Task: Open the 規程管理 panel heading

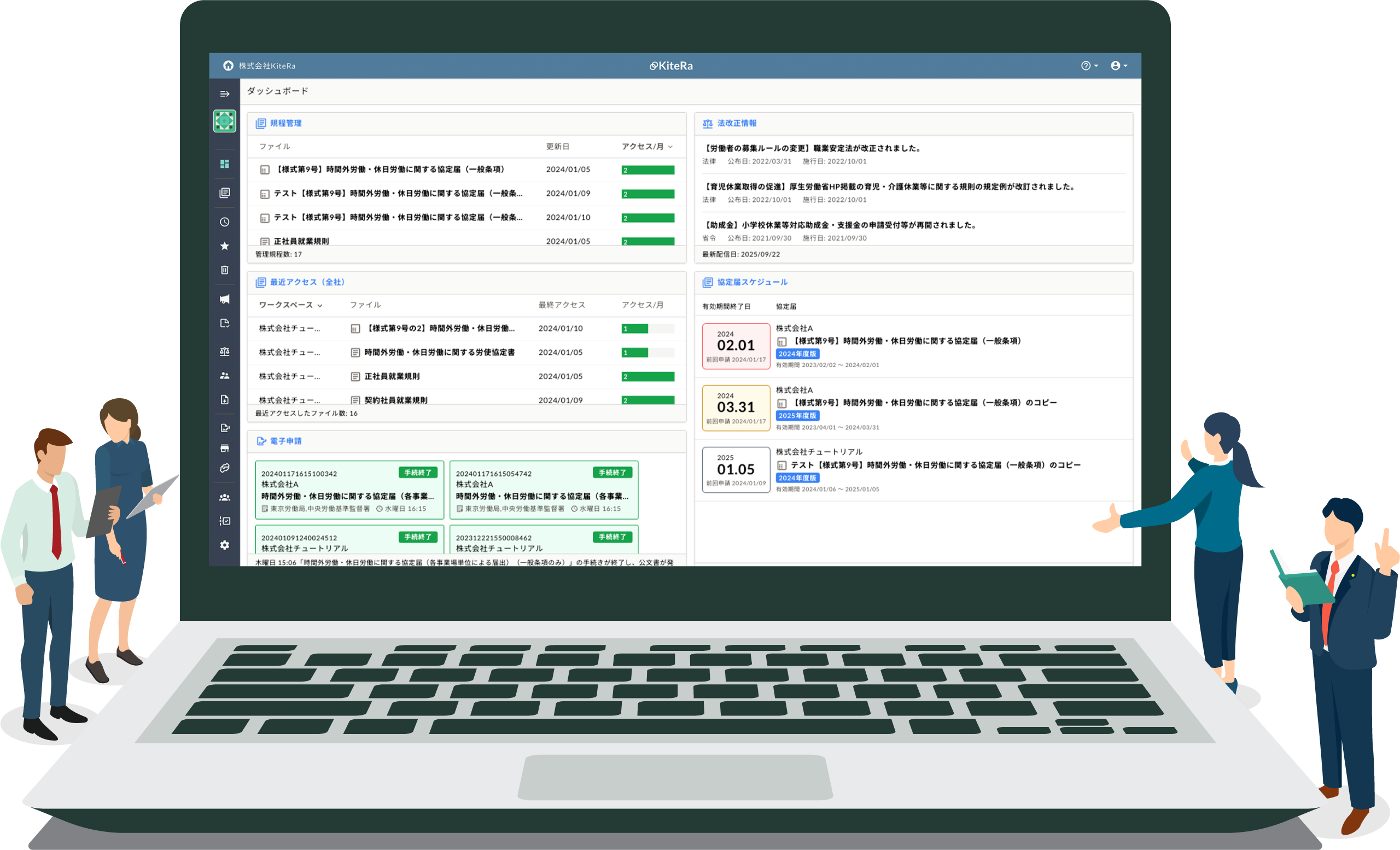Action: [x=285, y=123]
